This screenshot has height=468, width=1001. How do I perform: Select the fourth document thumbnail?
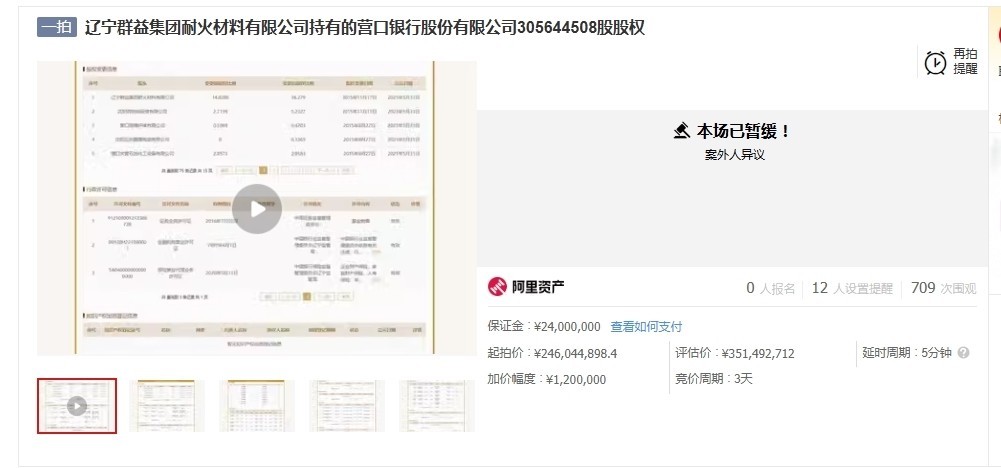(347, 406)
